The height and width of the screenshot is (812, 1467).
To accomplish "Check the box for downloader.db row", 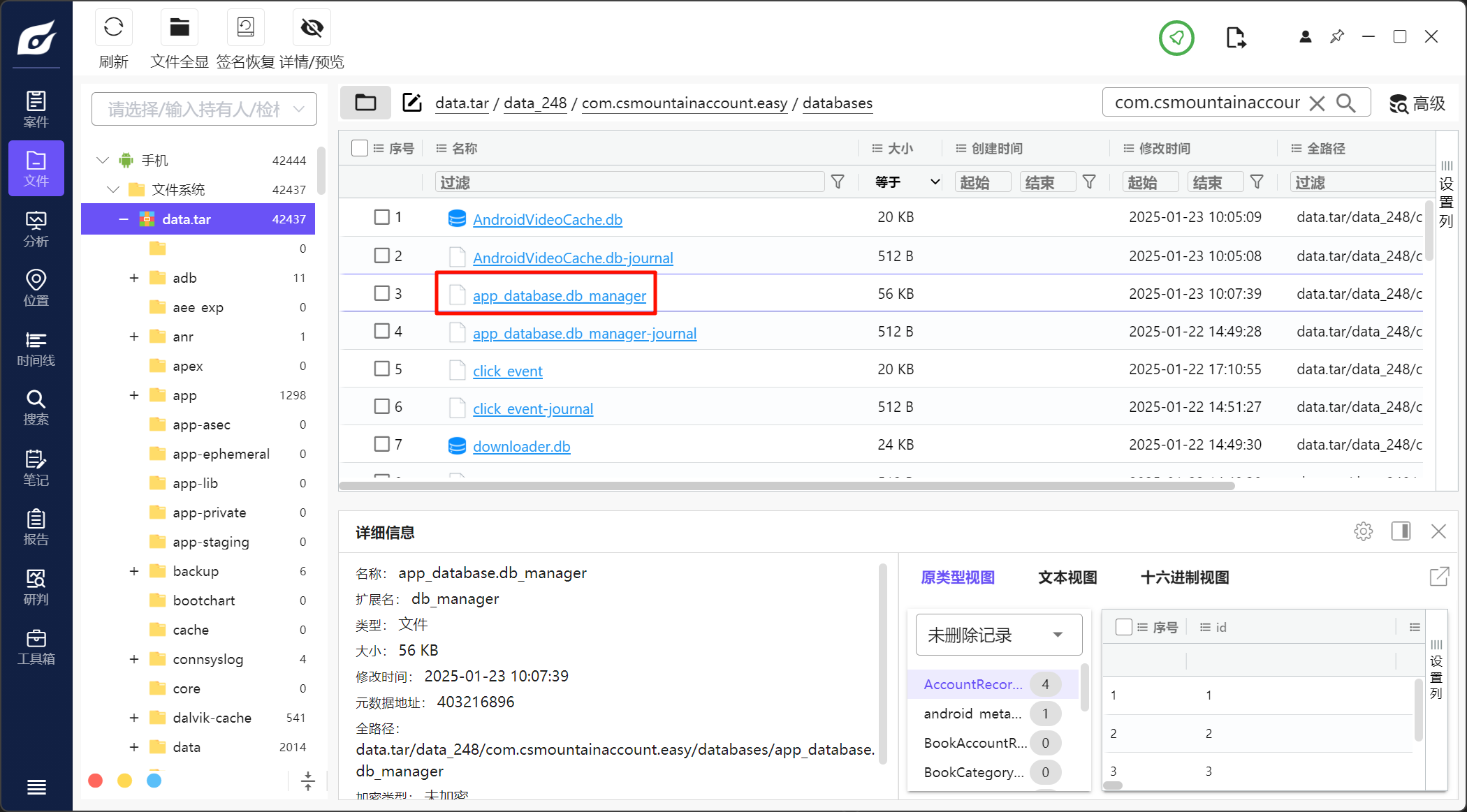I will coord(381,444).
